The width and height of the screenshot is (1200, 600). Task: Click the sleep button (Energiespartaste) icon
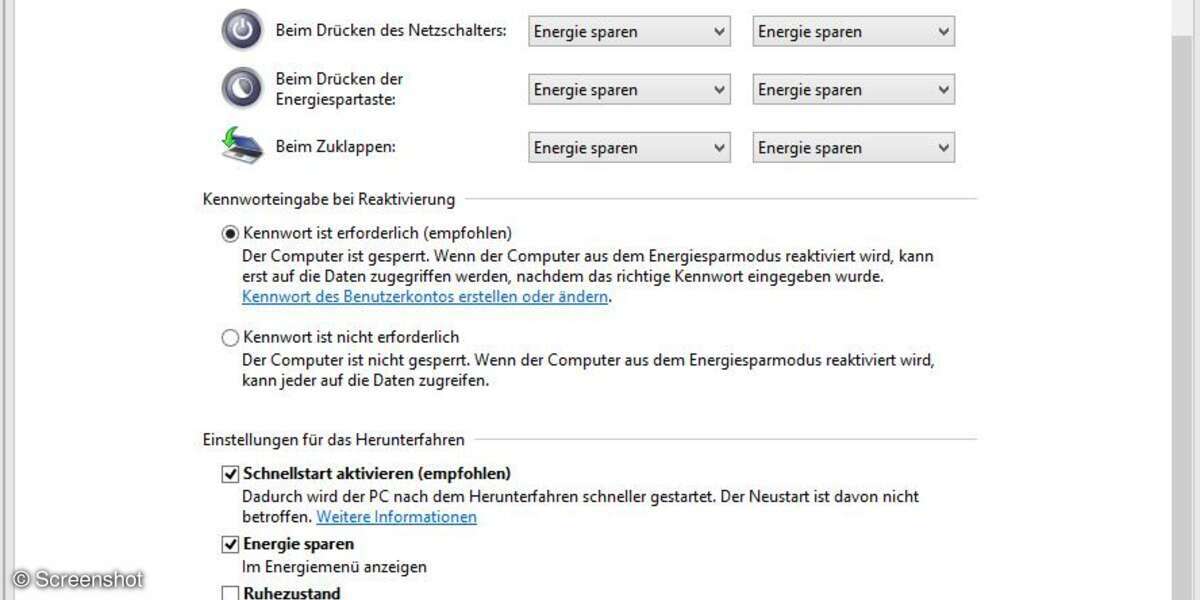click(241, 89)
